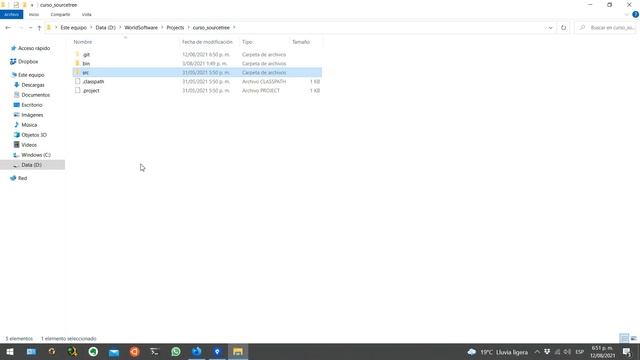Click Data (D:) in address breadcrumb
Image resolution: width=640 pixels, height=360 pixels.
coord(105,28)
